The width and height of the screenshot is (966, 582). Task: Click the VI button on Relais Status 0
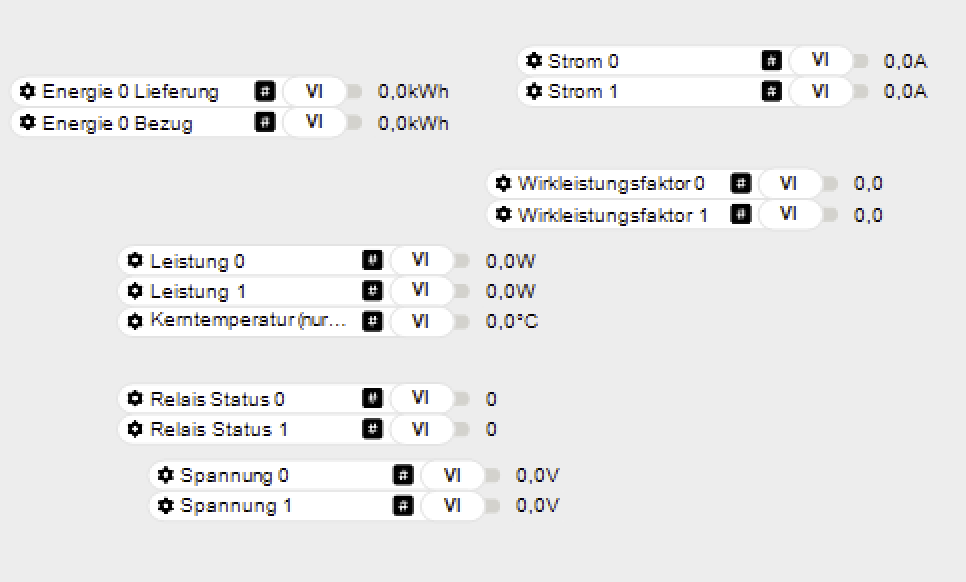pos(420,398)
